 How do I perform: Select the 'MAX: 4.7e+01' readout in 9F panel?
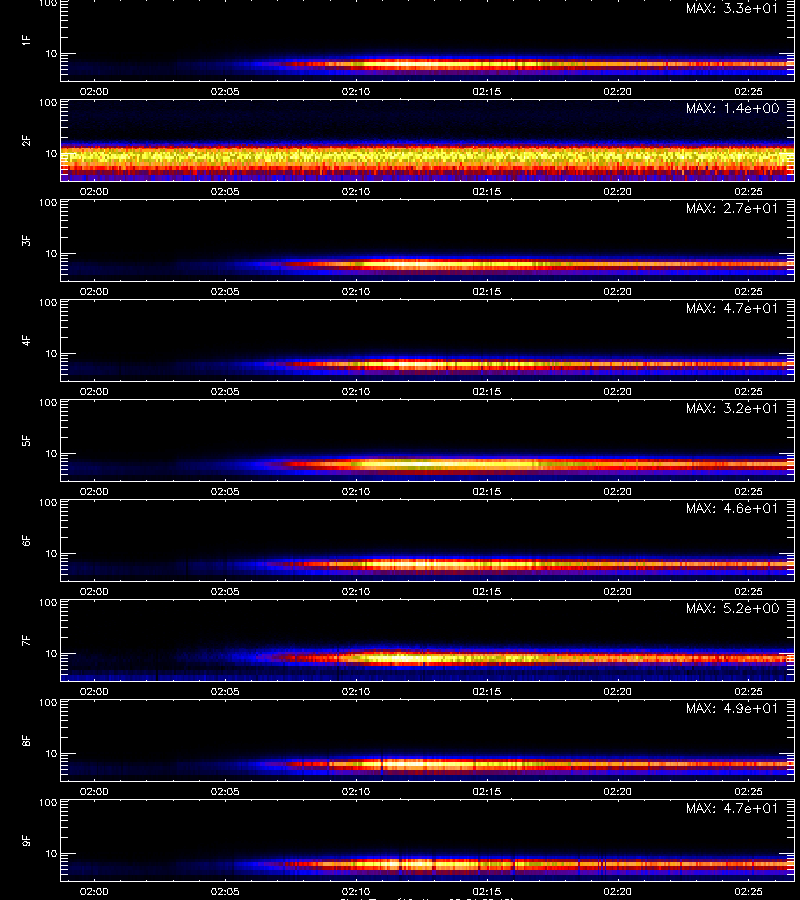pyautogui.click(x=732, y=808)
